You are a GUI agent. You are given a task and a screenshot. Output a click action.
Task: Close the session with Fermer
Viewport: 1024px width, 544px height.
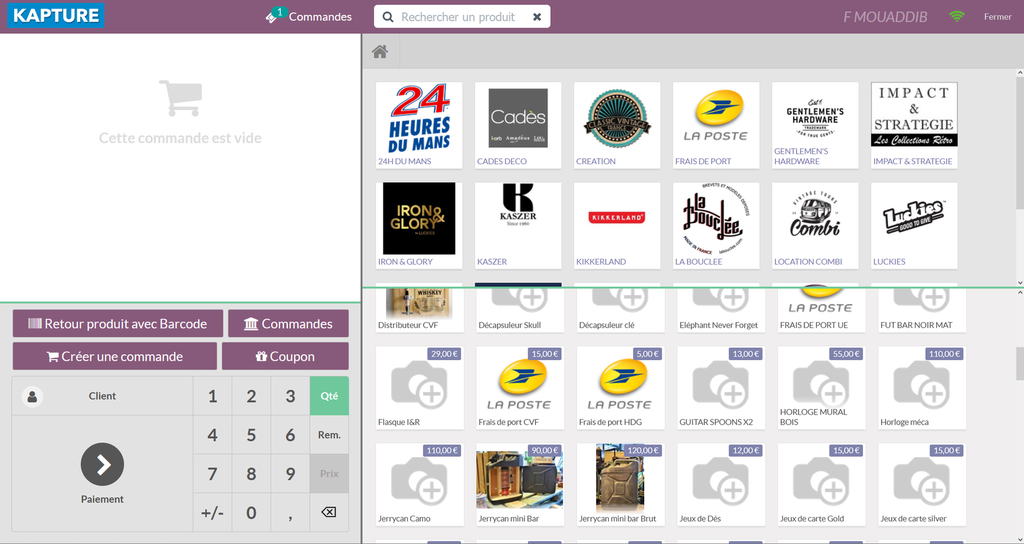[997, 17]
